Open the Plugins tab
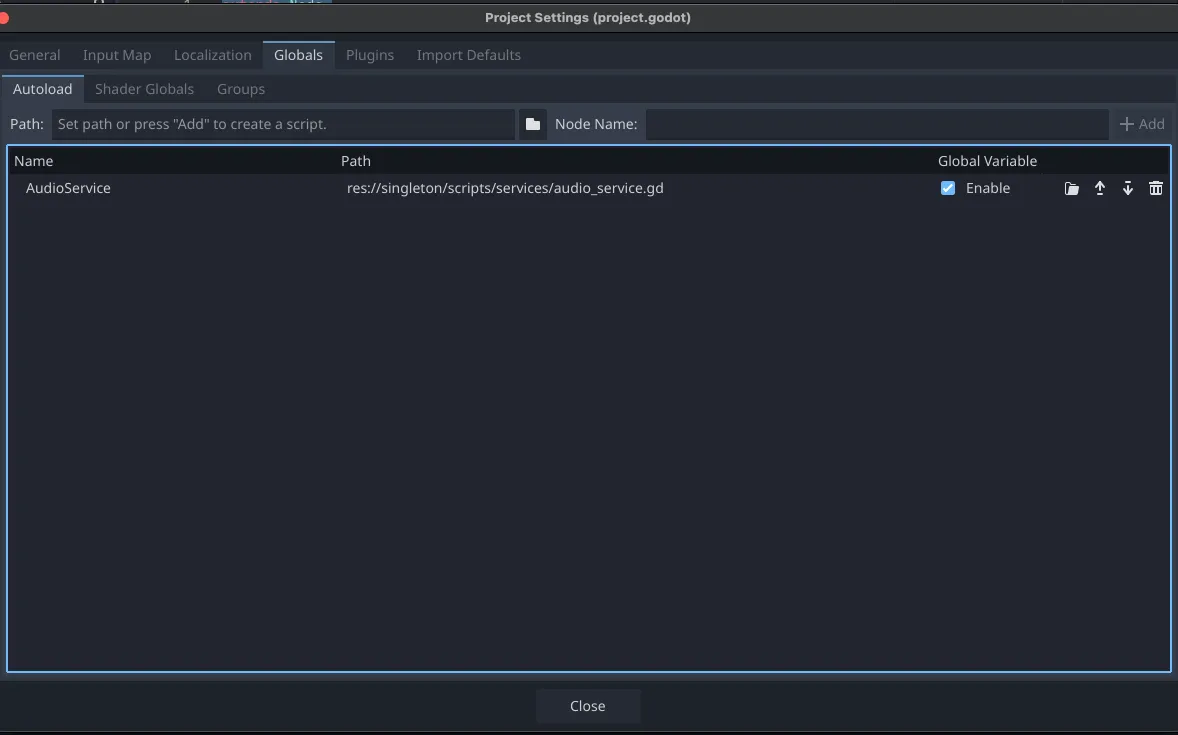This screenshot has width=1178, height=735. 369,55
